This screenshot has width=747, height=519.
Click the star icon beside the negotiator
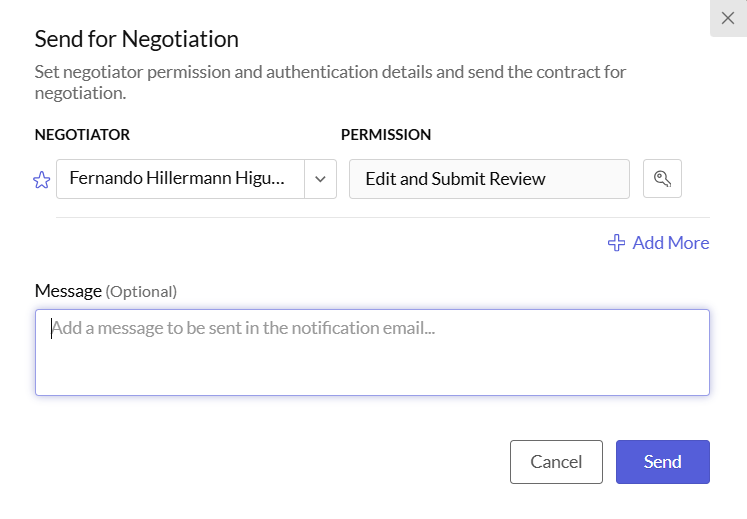pos(42,180)
